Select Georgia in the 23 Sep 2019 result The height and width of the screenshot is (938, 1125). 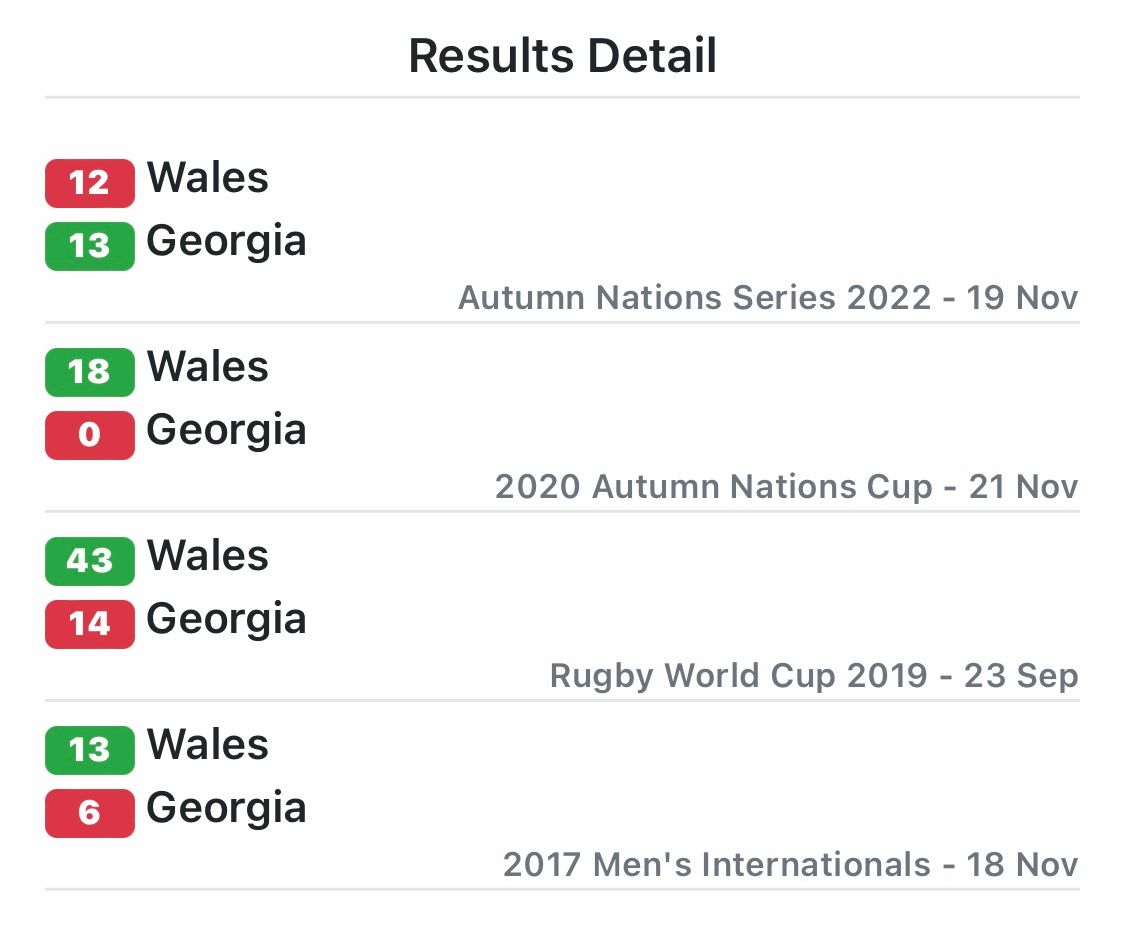pyautogui.click(x=226, y=620)
